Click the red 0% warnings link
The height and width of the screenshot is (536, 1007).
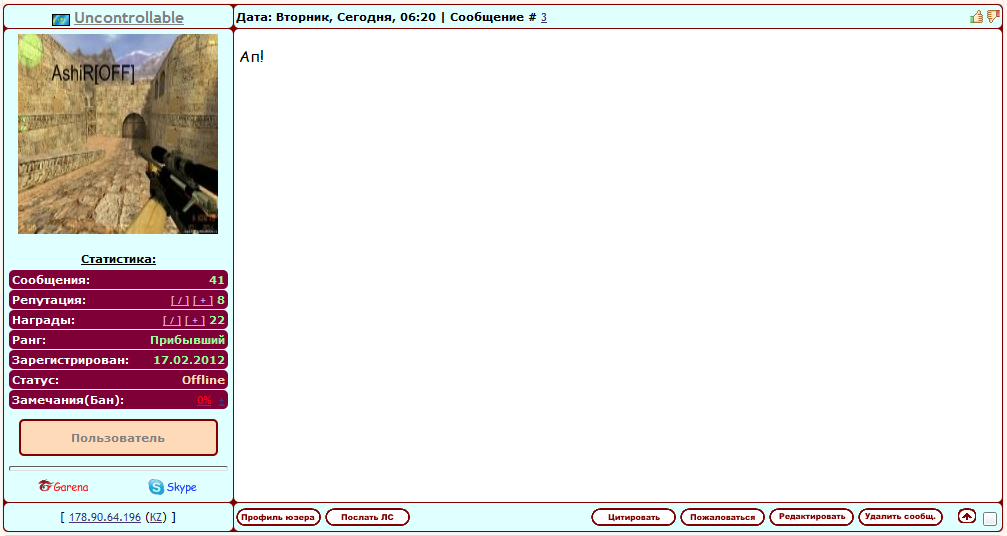tap(204, 400)
